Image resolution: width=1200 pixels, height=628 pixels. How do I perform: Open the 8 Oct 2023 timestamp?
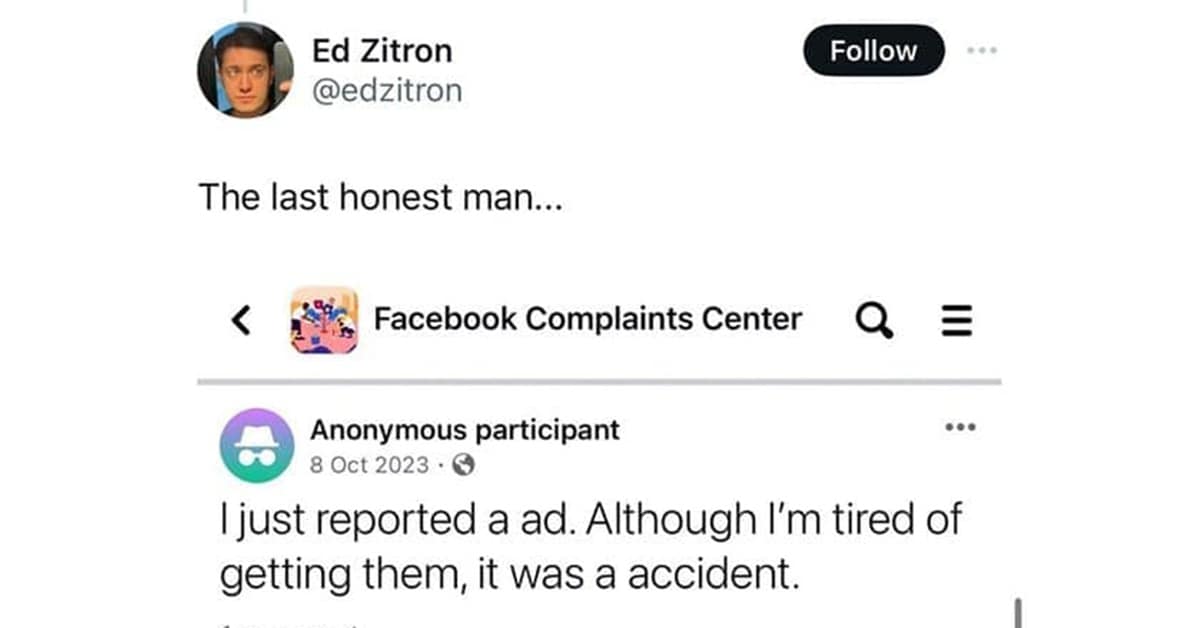click(x=369, y=465)
